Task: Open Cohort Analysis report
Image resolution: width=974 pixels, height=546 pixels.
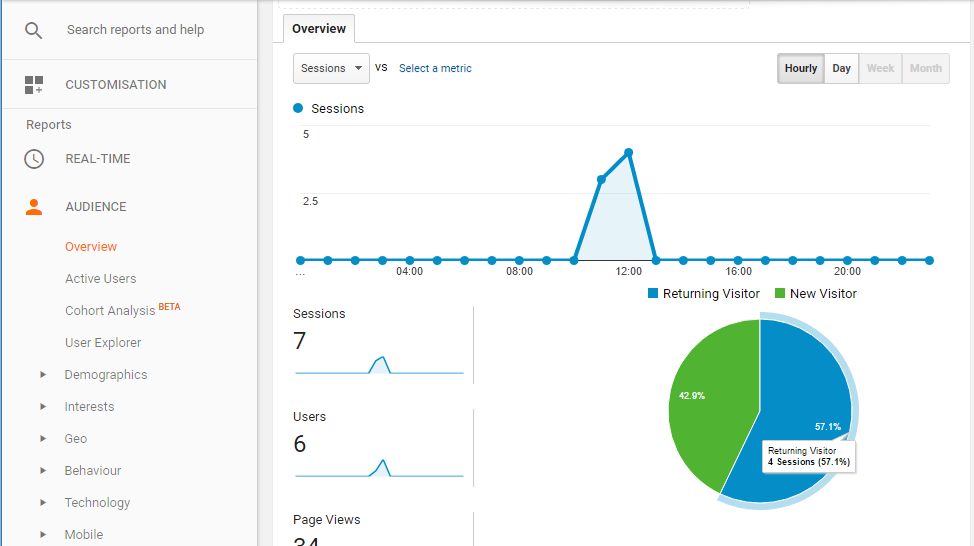Action: 110,311
